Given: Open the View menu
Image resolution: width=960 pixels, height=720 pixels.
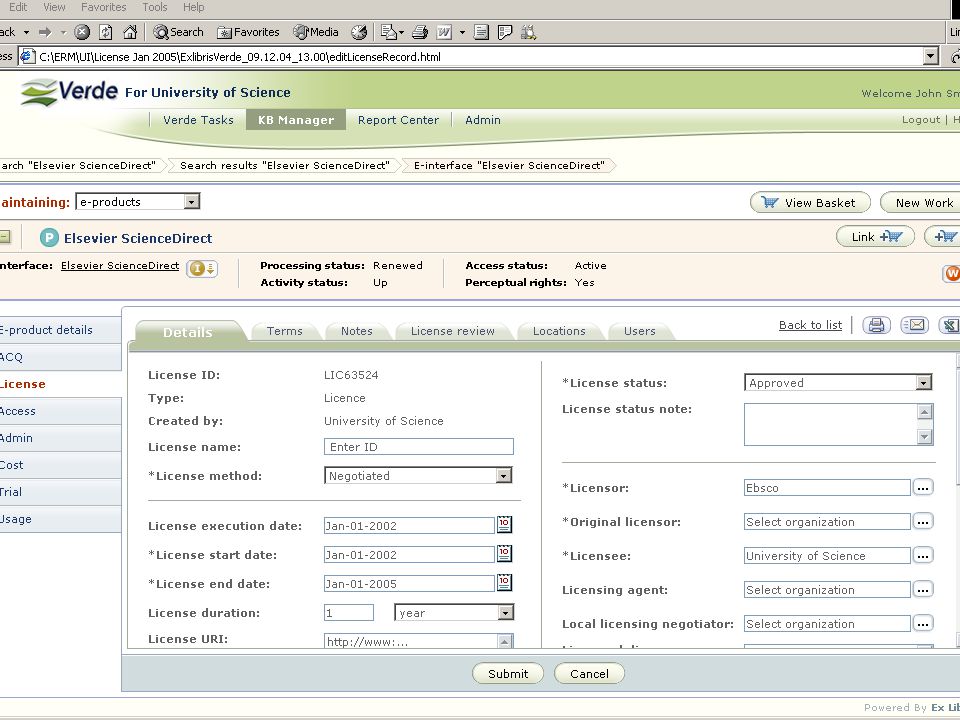Looking at the screenshot, I should click(x=54, y=7).
